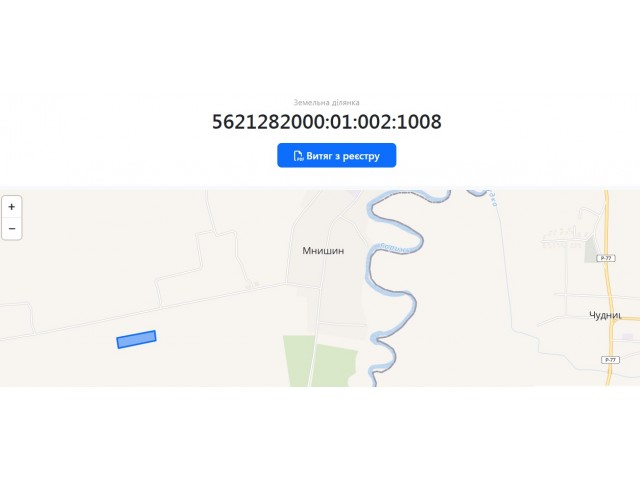Click the Земельна ділянка caption

(326, 102)
